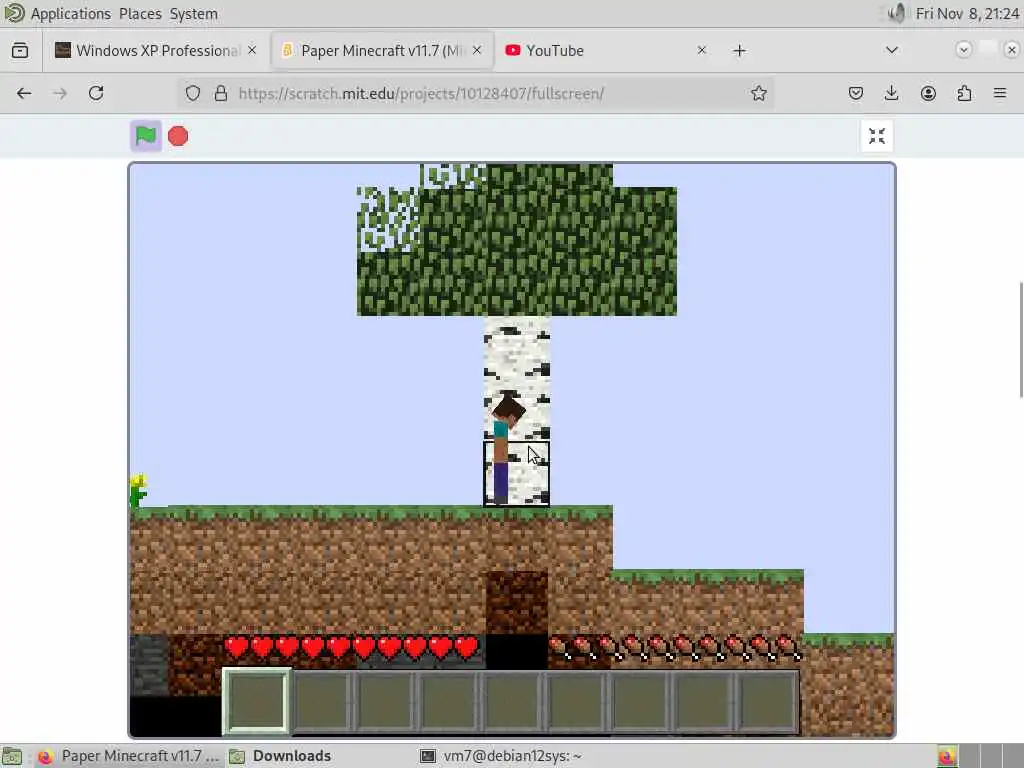Open the Pocket save icon
This screenshot has width=1024, height=768.
pyautogui.click(x=856, y=93)
